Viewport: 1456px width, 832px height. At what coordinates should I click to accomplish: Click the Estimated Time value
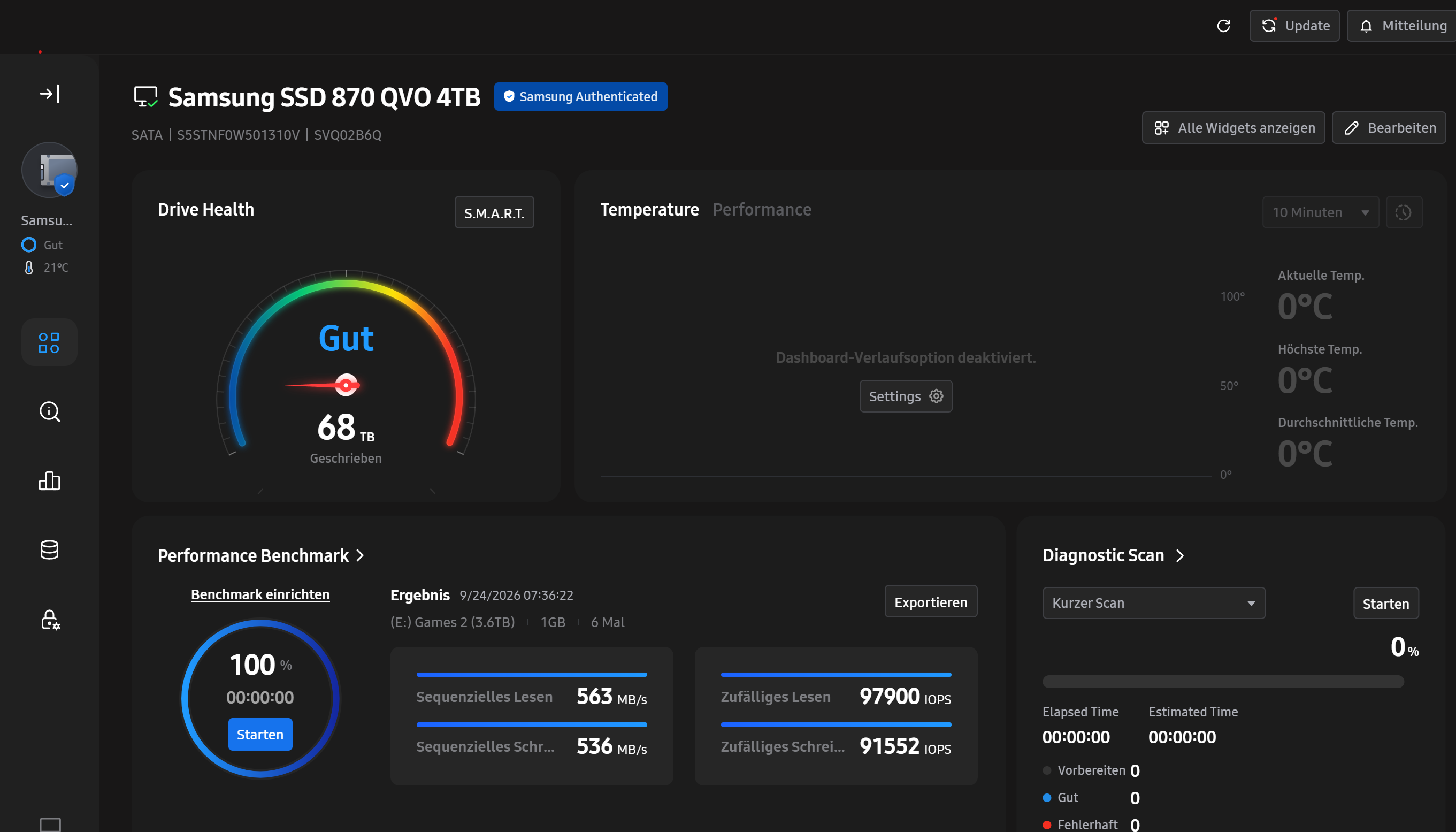click(1182, 737)
